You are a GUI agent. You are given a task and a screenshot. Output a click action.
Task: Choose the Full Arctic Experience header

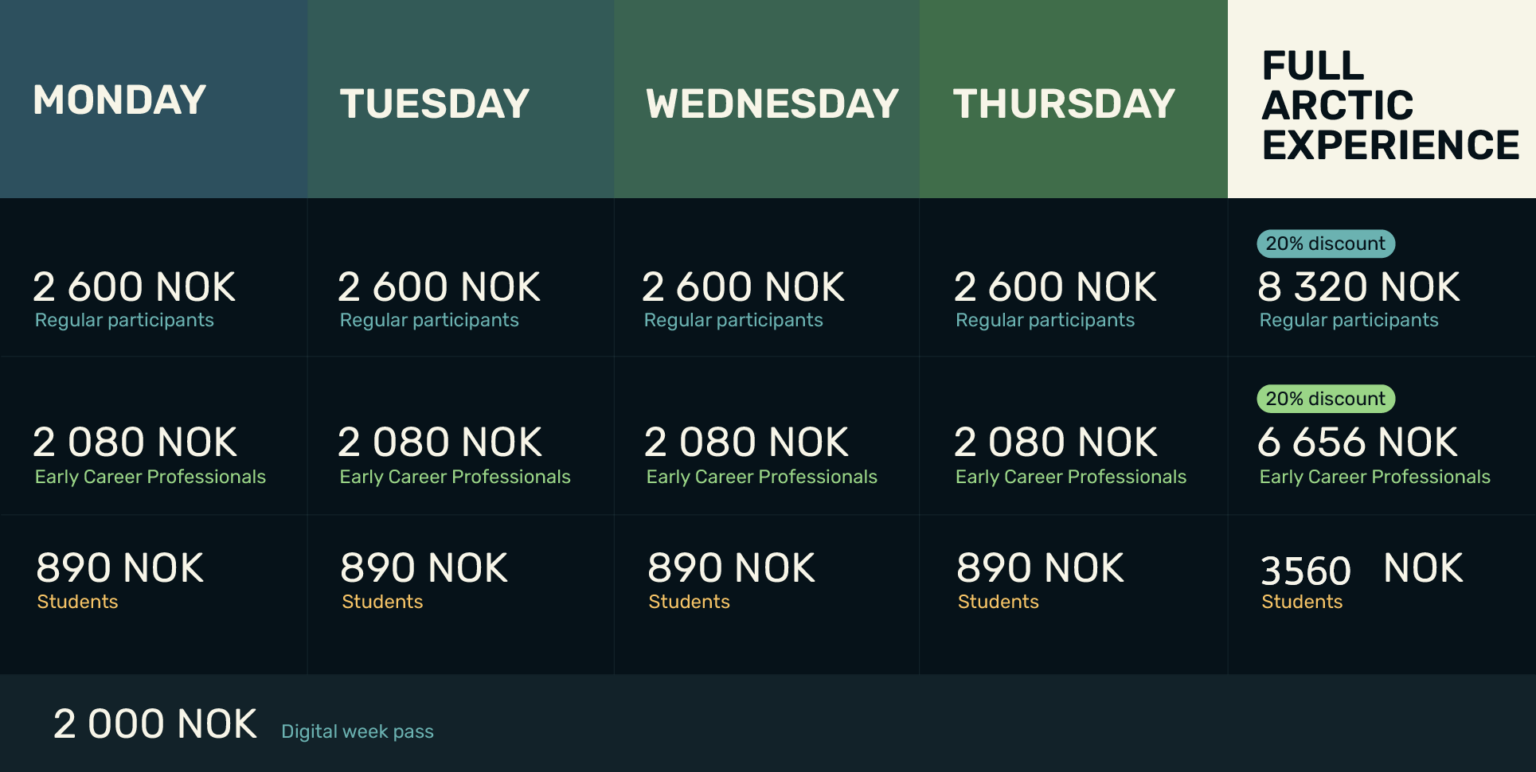(x=1389, y=105)
